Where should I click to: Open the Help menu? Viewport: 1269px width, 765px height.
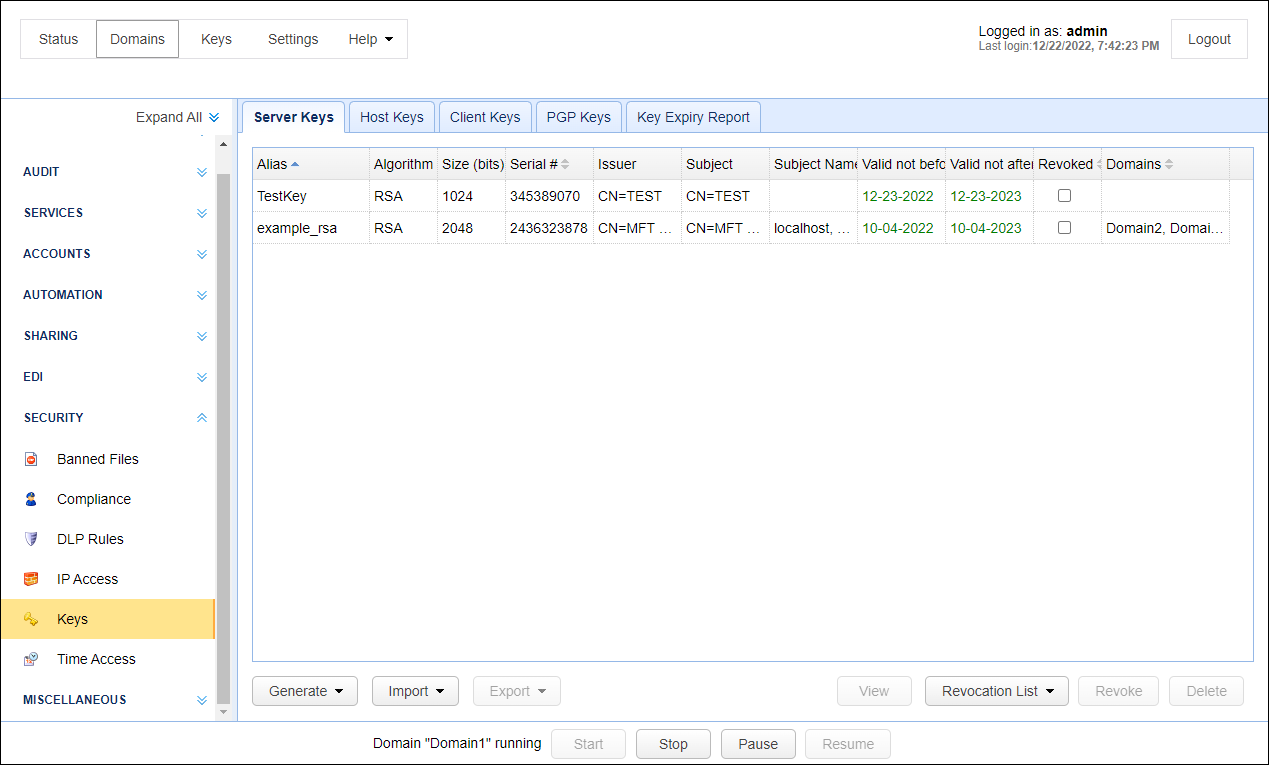pyautogui.click(x=370, y=39)
